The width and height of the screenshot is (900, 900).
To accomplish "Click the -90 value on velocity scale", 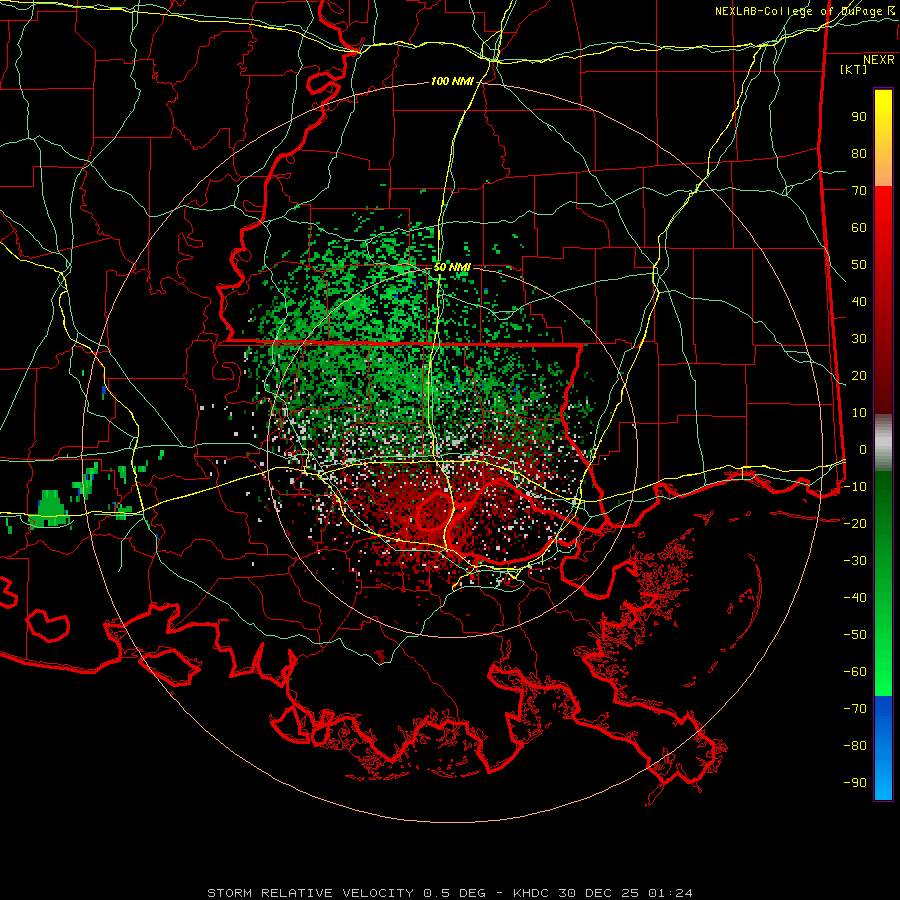I will (855, 783).
